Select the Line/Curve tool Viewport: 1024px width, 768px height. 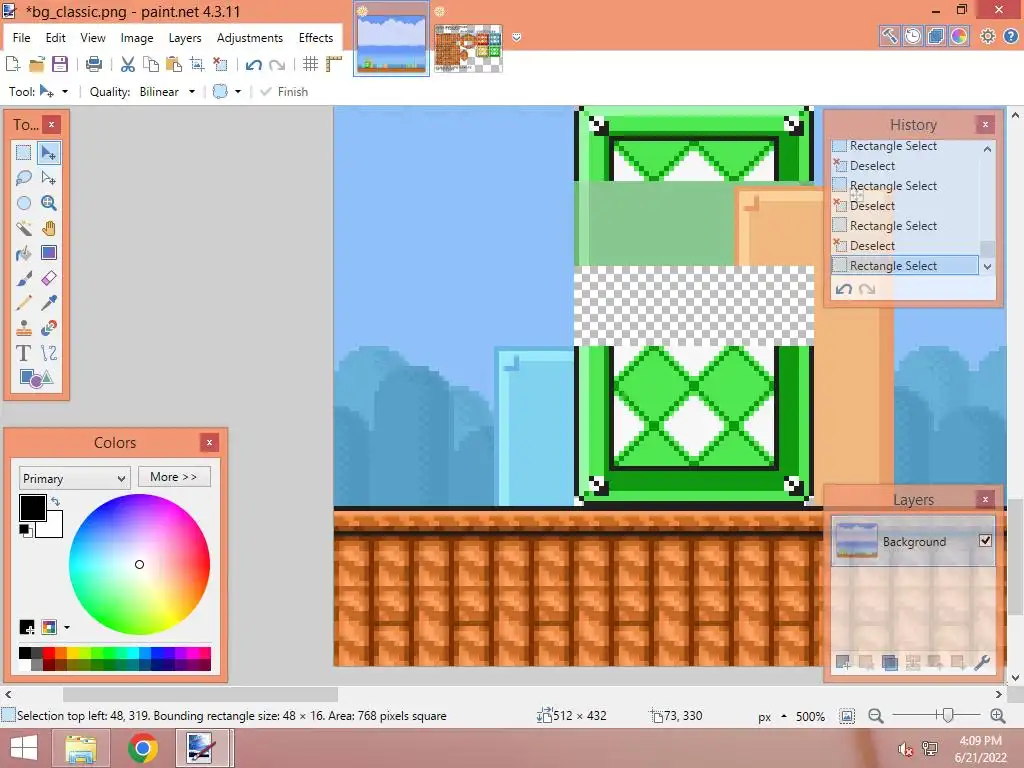[48, 353]
